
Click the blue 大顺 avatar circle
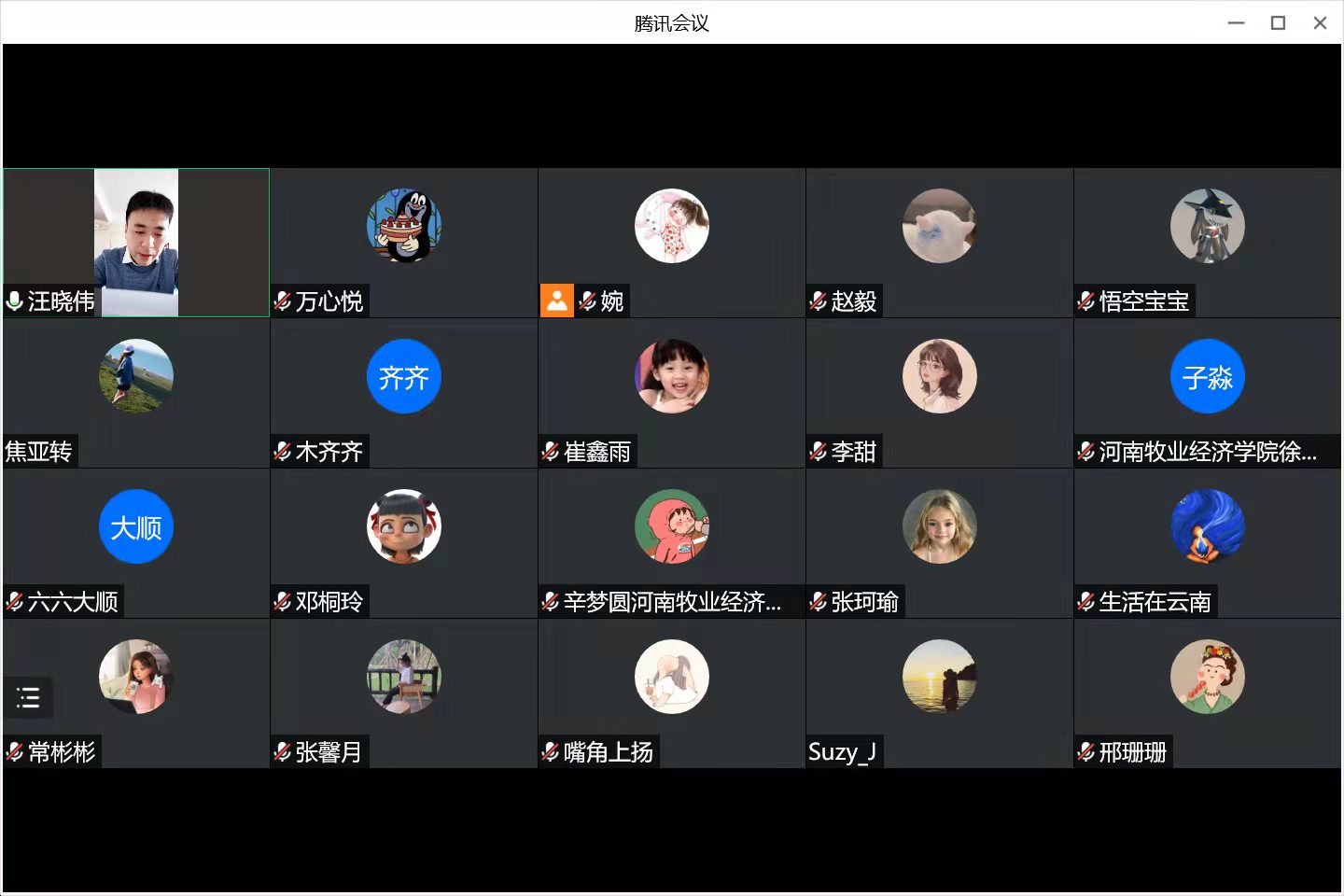click(x=136, y=526)
